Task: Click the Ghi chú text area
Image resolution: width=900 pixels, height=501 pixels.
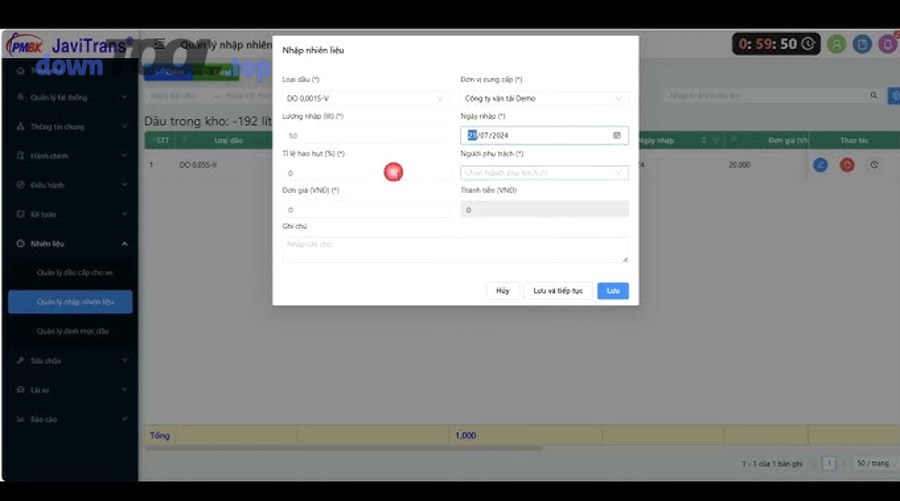Action: 454,249
